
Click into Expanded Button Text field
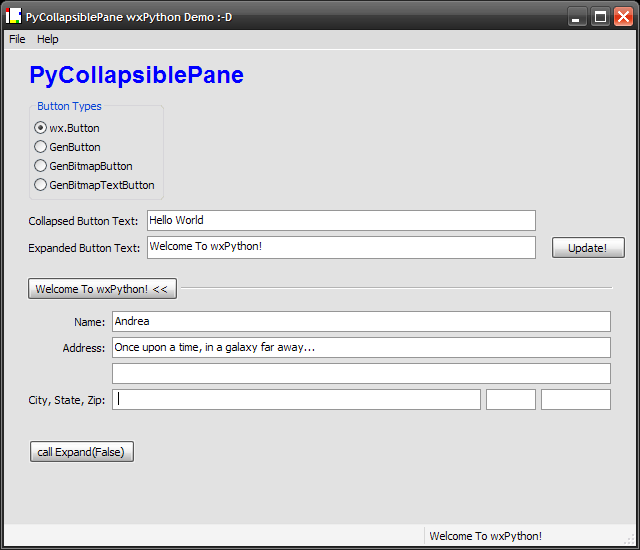click(341, 247)
